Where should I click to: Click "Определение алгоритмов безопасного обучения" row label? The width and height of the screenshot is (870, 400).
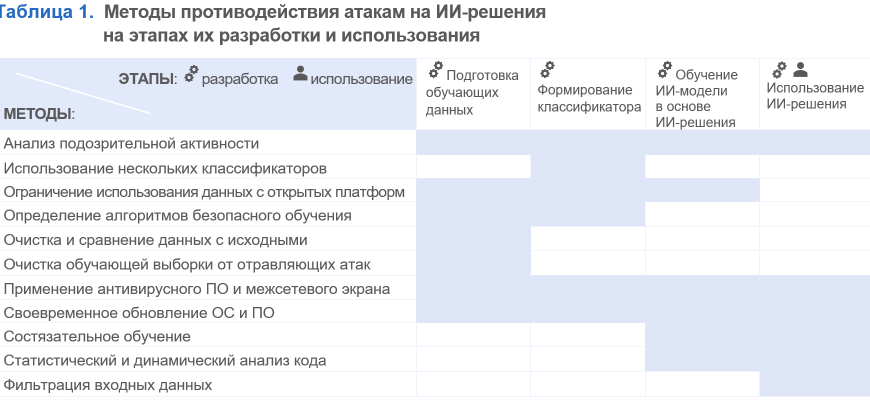[177, 215]
